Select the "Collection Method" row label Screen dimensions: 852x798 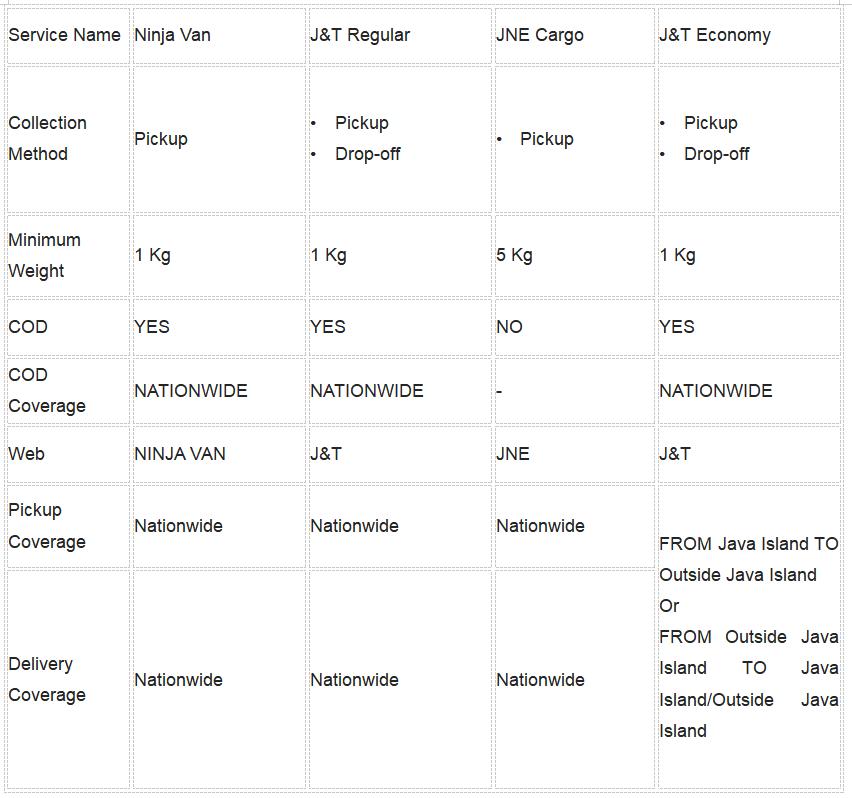tap(48, 138)
